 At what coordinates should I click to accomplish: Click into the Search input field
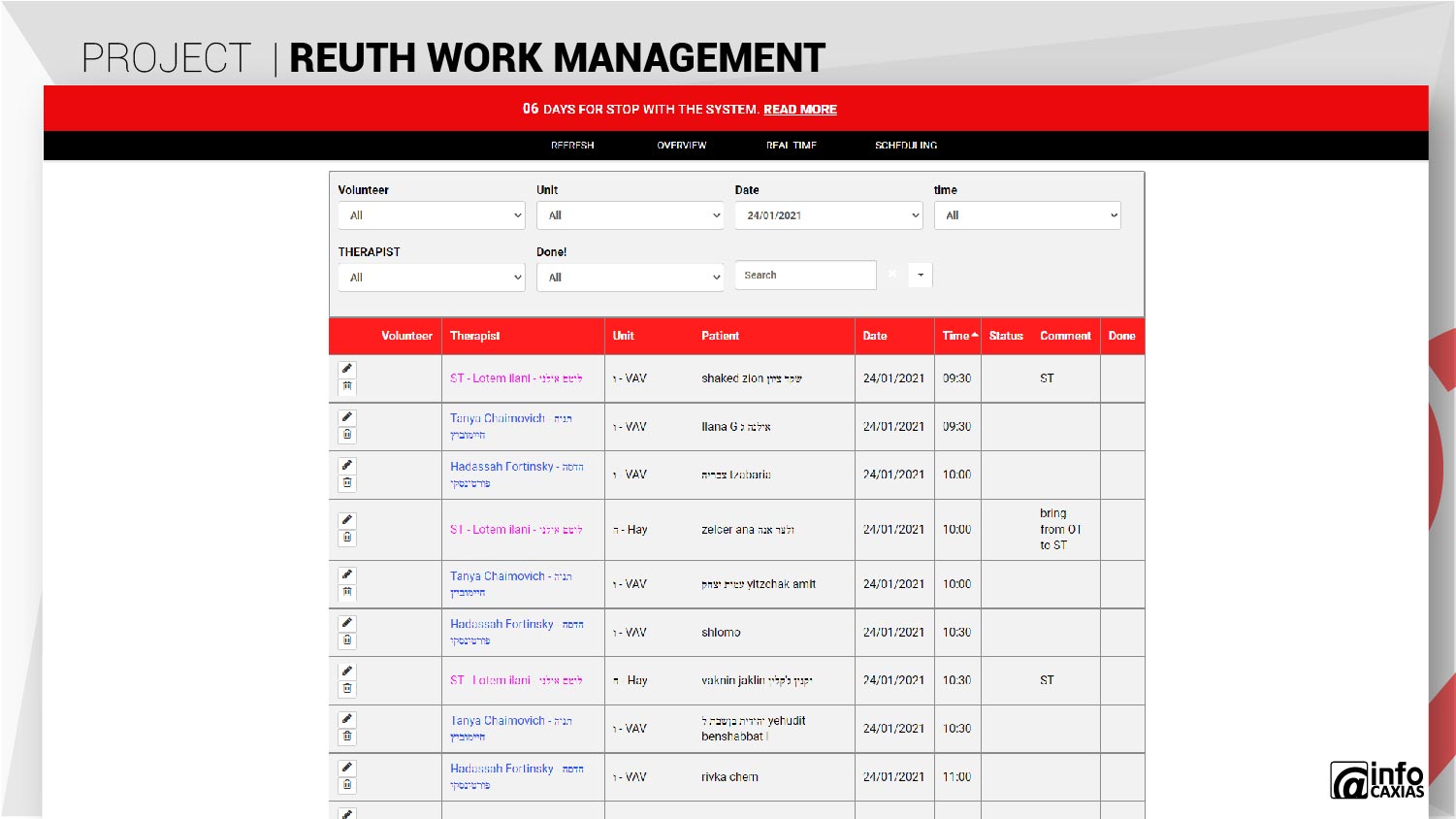(x=805, y=276)
